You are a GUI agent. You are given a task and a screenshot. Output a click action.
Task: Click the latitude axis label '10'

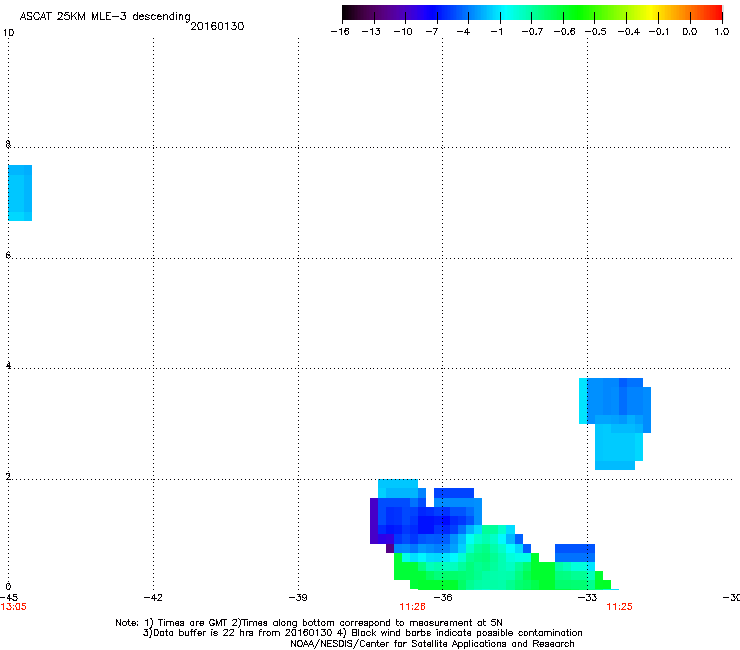tap(8, 33)
